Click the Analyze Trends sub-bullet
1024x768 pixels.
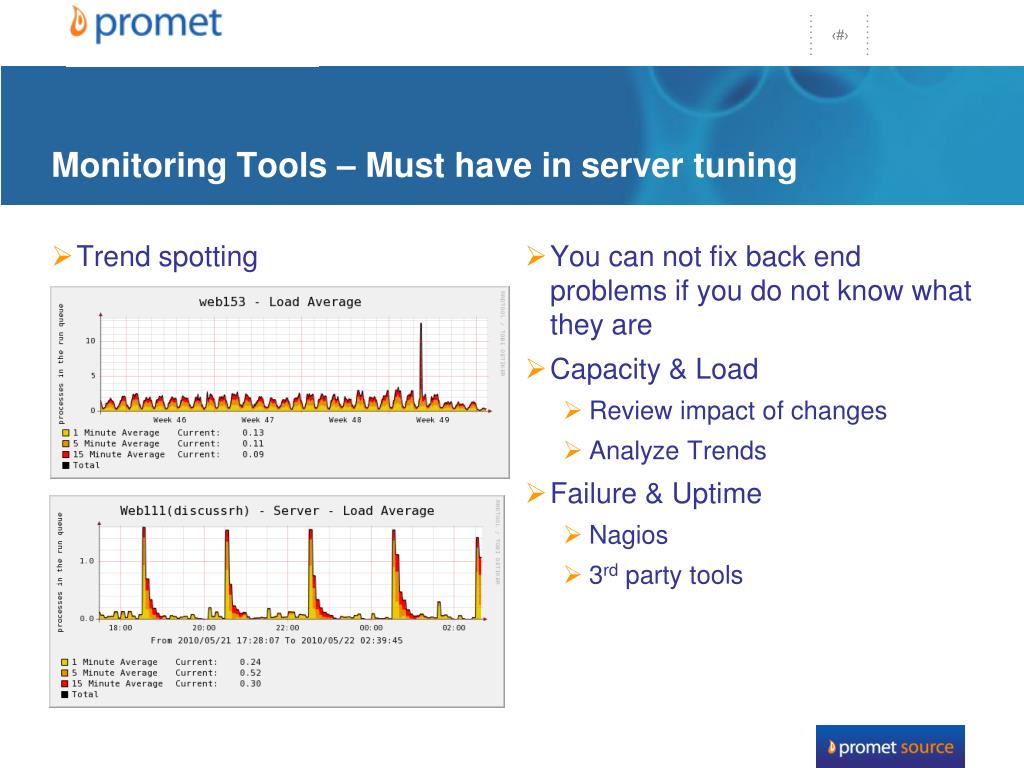click(678, 451)
